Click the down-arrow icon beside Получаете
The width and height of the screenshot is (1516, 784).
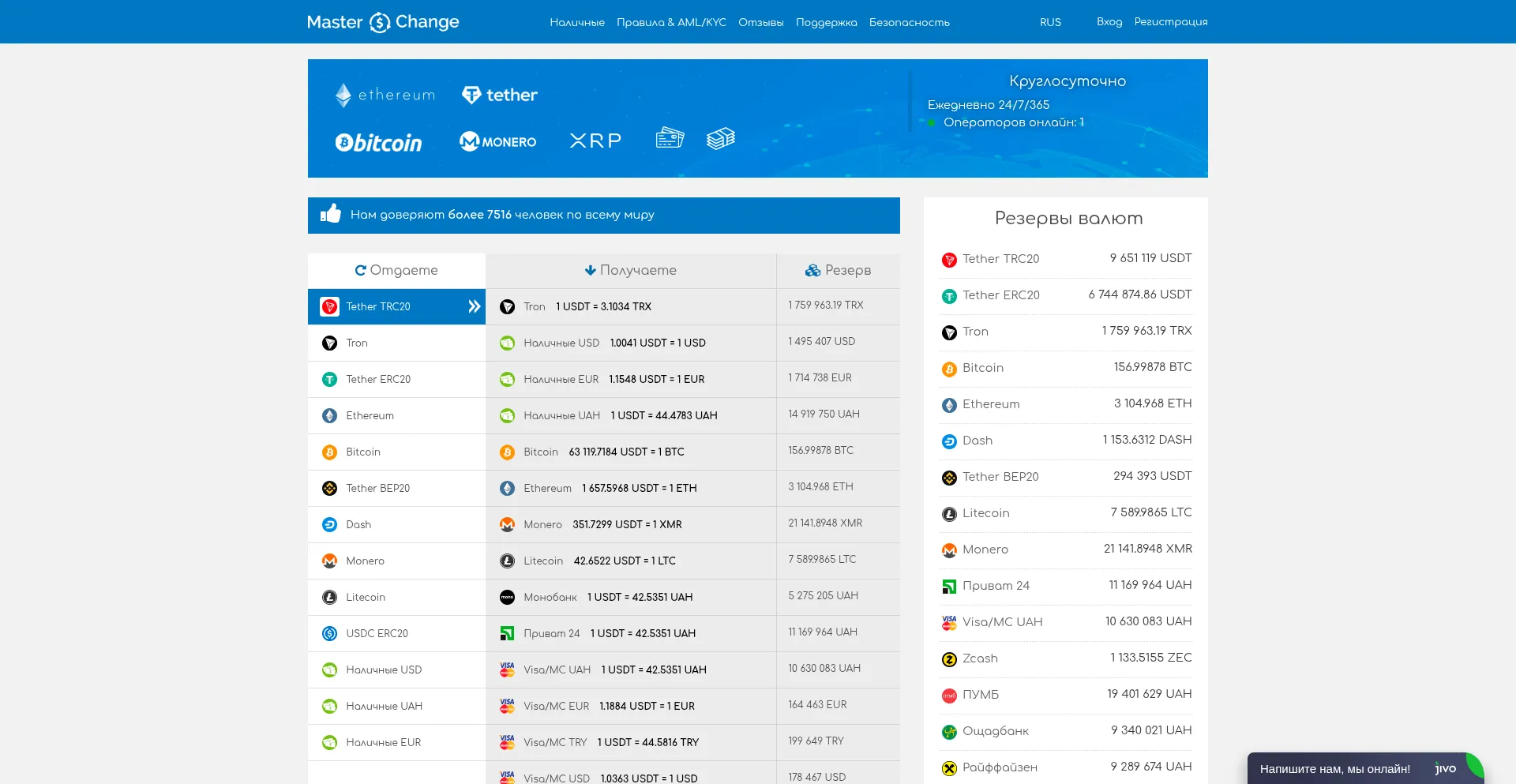(590, 270)
